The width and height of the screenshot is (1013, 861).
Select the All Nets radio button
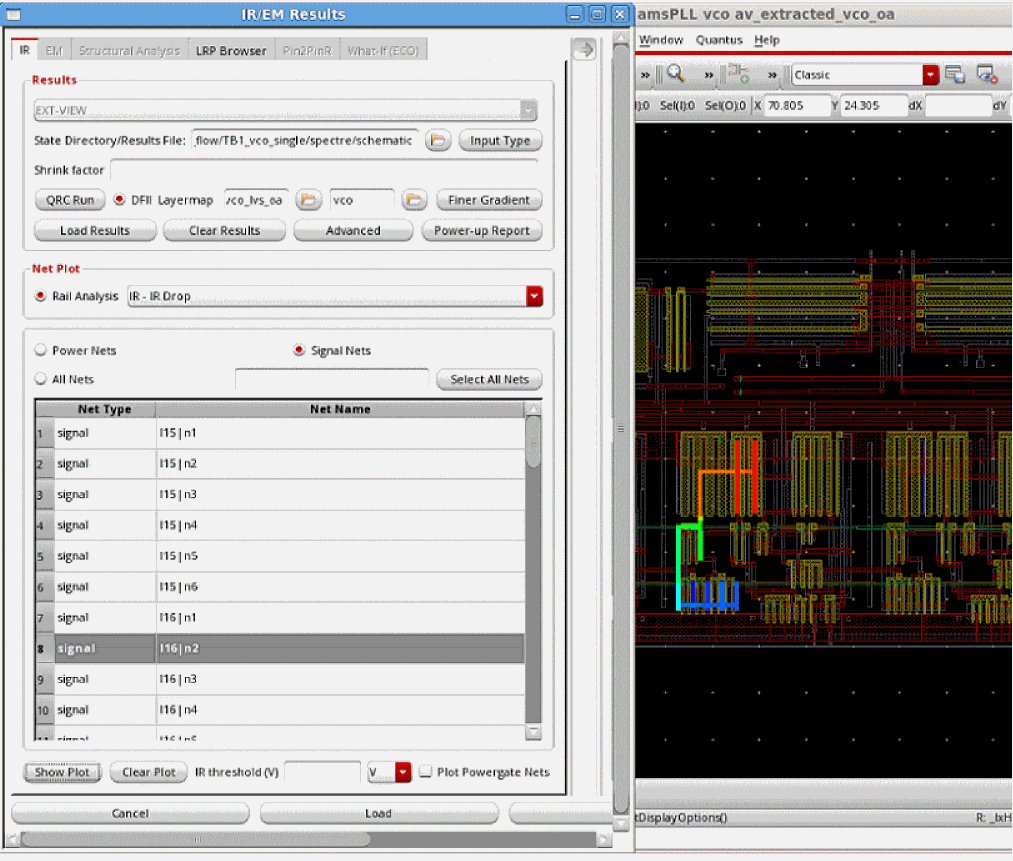pos(41,379)
